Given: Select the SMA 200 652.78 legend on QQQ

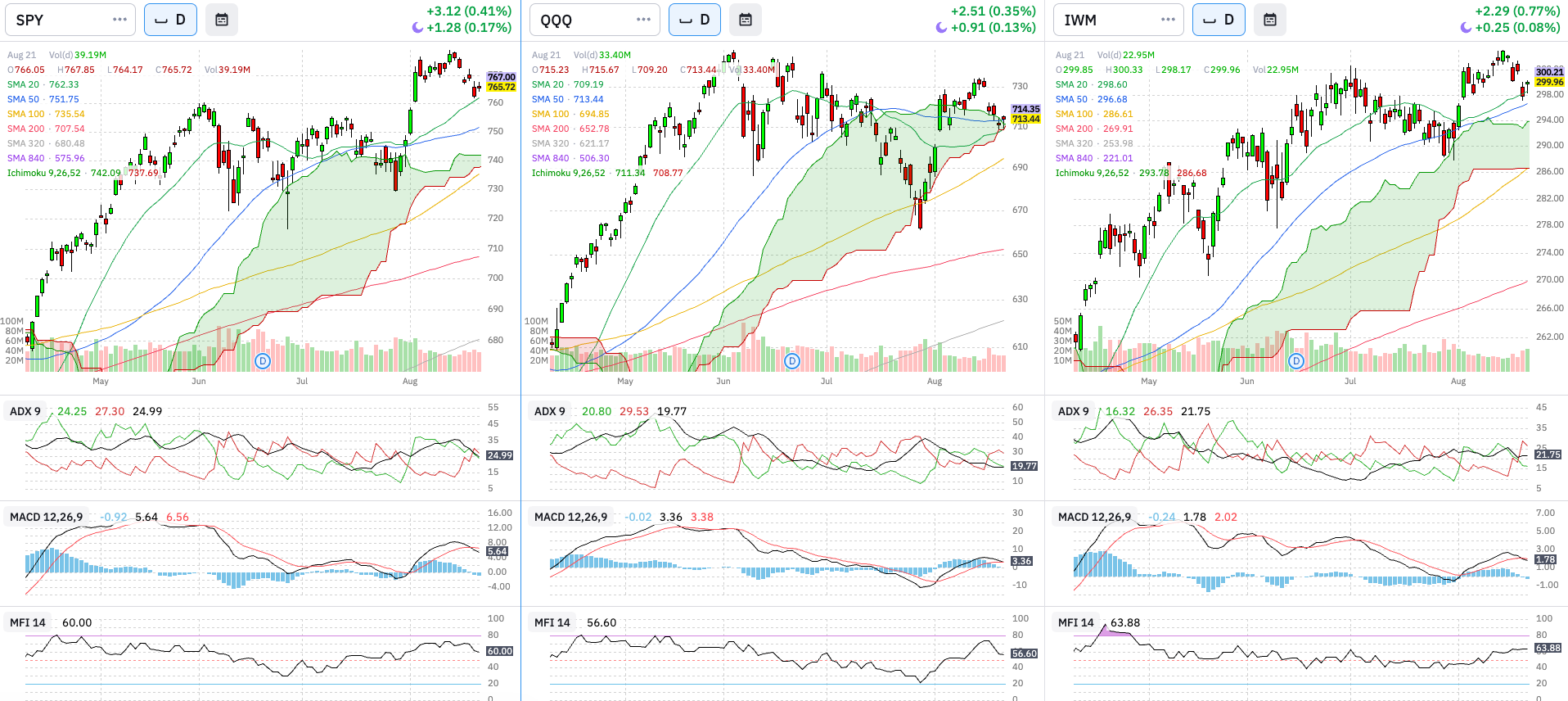Looking at the screenshot, I should [x=570, y=129].
